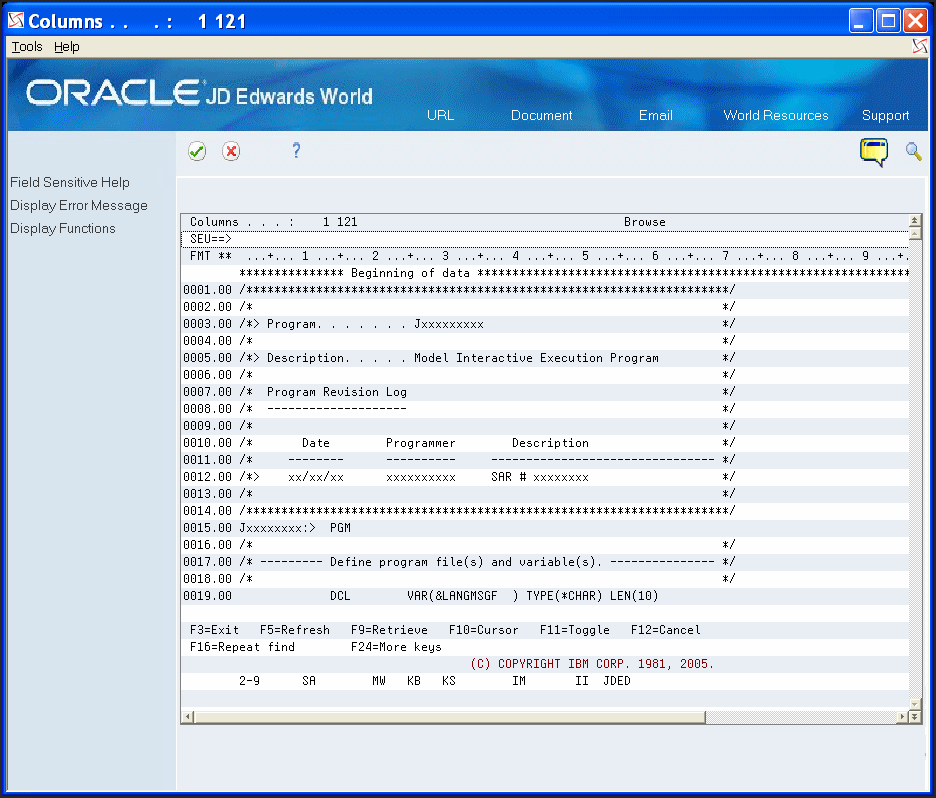Screen dimensions: 936x798
Task: Click the JD Edwards icon in menu bar
Action: [920, 46]
